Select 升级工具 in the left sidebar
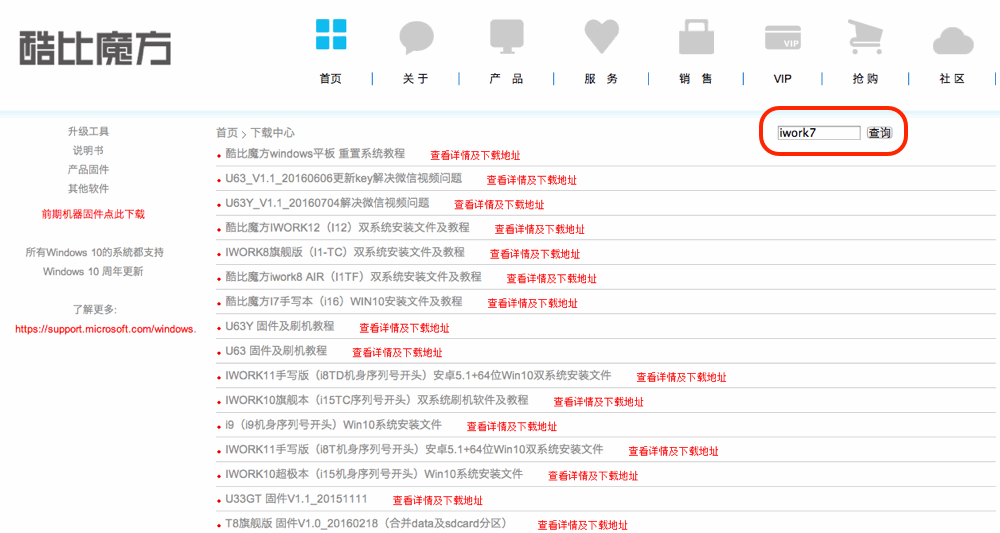This screenshot has height=533, width=1000. point(88,132)
